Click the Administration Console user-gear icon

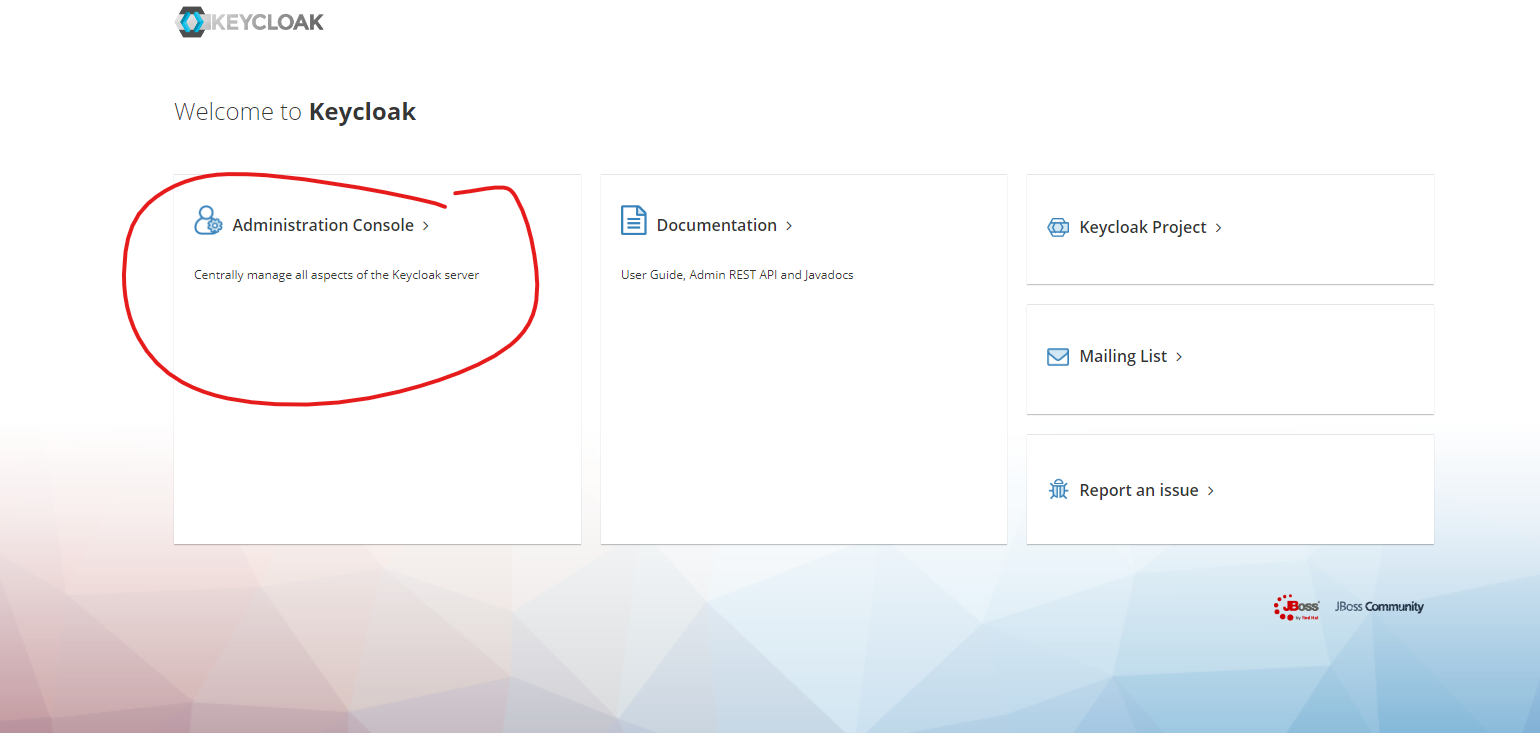[x=208, y=220]
